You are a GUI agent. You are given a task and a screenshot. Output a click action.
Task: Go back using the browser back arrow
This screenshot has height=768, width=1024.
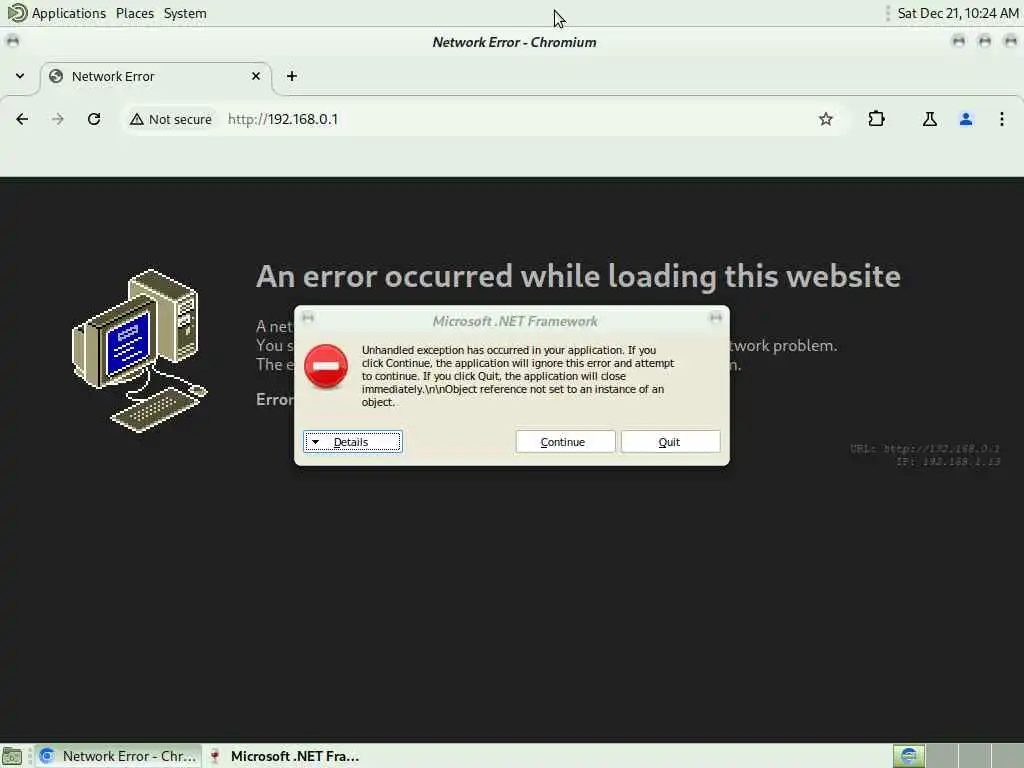coord(22,119)
